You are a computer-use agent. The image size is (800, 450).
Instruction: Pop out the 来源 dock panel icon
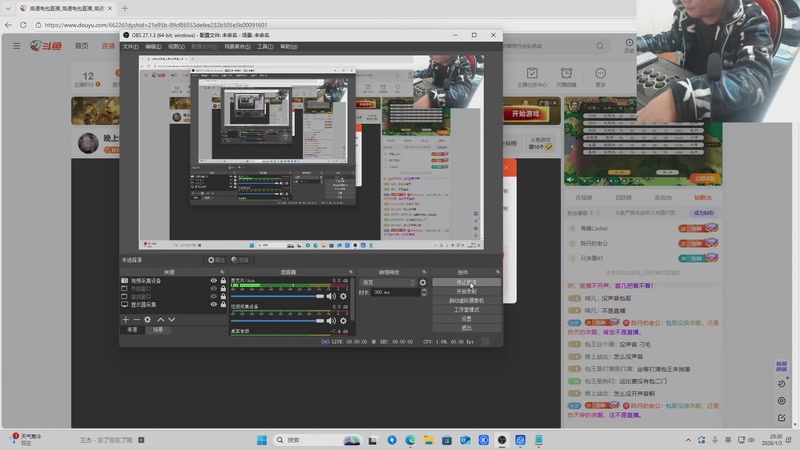coord(222,272)
